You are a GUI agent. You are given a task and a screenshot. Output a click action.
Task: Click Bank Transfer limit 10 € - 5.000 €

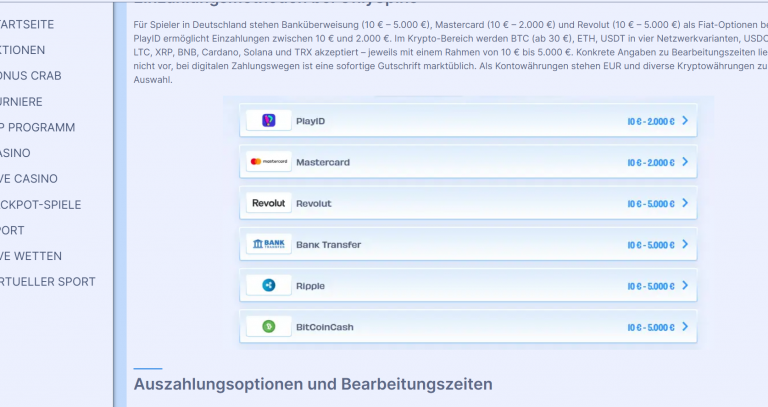[x=651, y=245]
